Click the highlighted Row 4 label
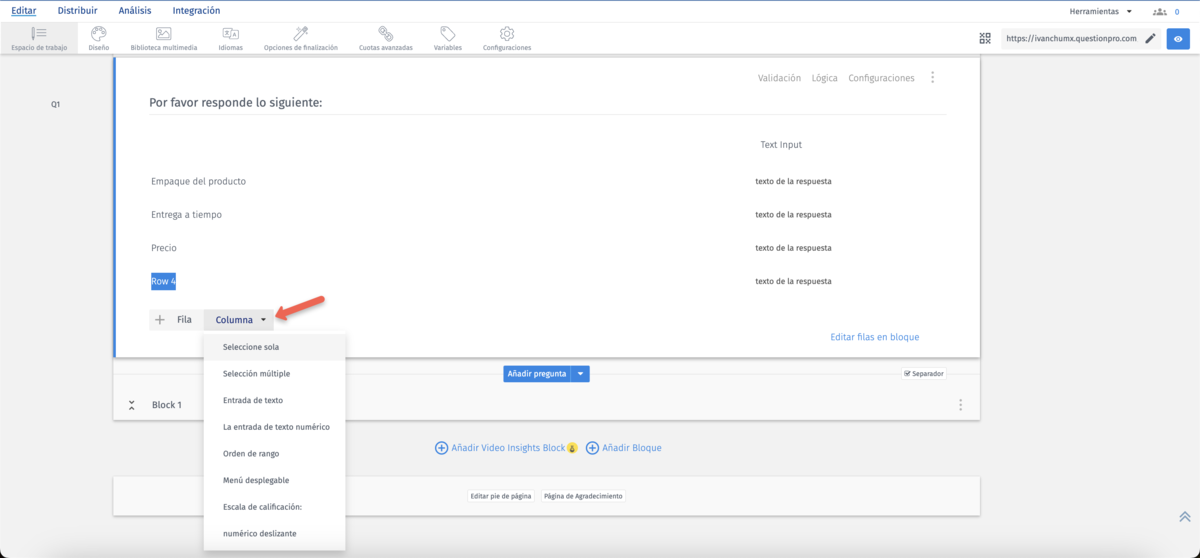This screenshot has width=1200, height=558. click(163, 281)
